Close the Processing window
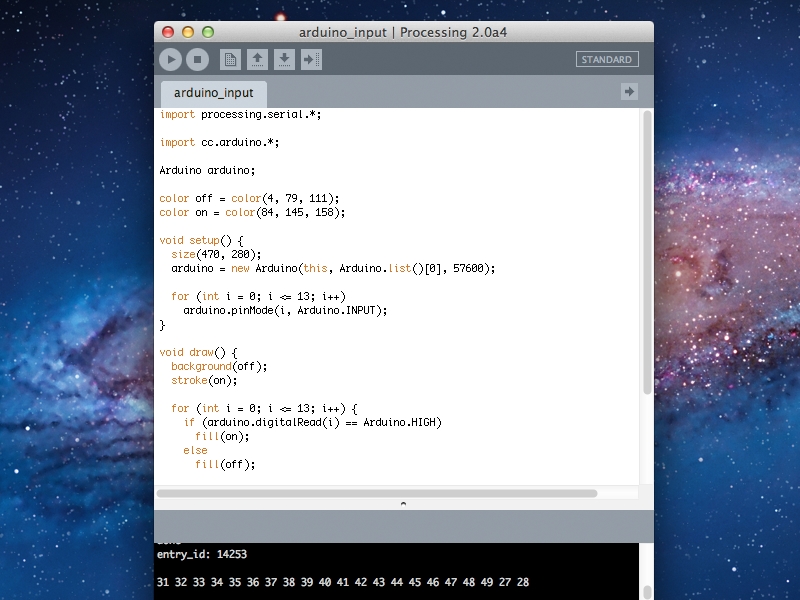 click(x=168, y=32)
